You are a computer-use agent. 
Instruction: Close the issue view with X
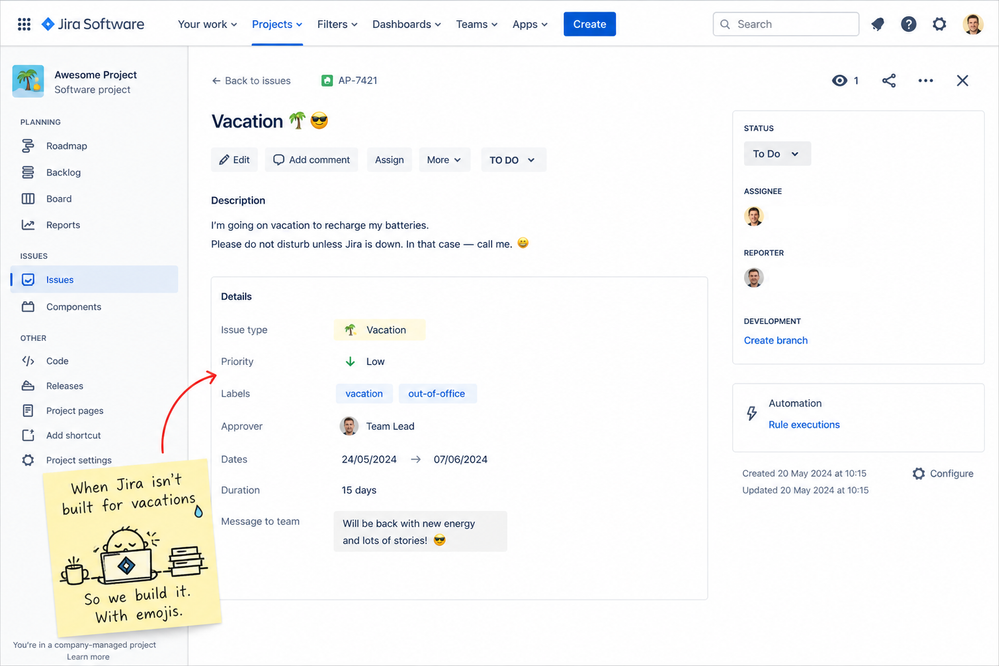[963, 80]
